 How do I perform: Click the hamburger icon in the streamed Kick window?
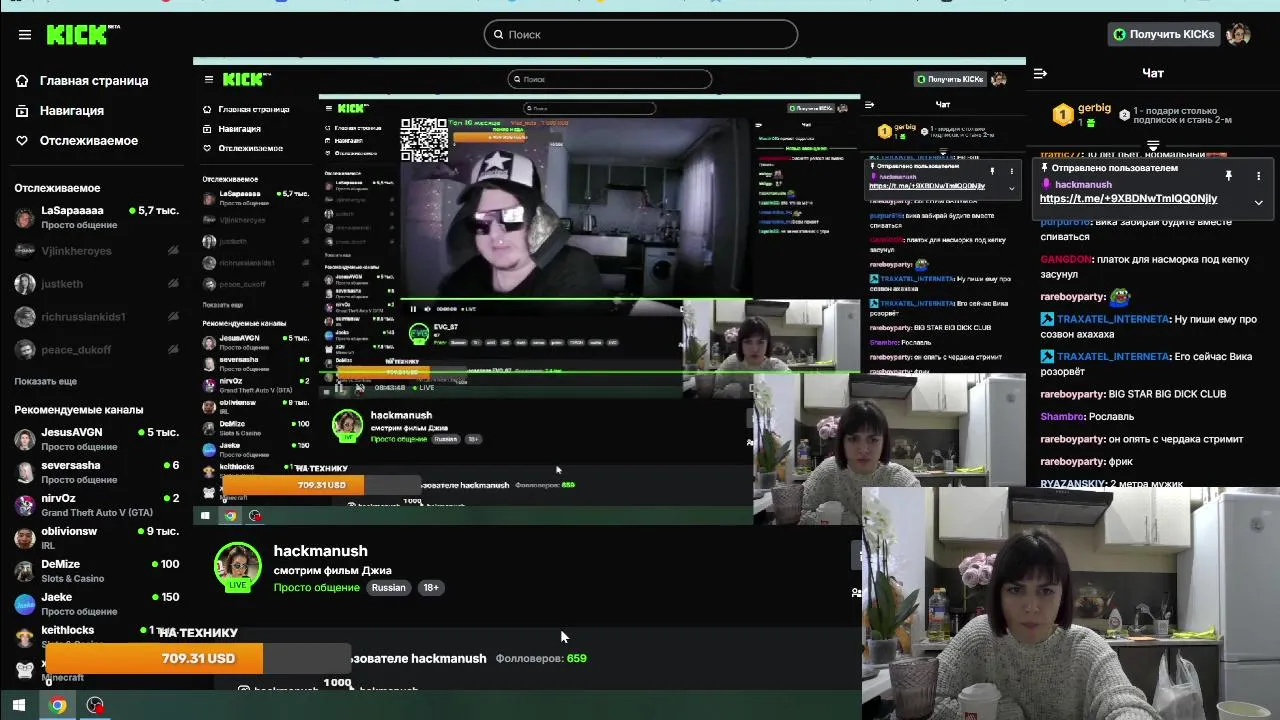(x=209, y=79)
